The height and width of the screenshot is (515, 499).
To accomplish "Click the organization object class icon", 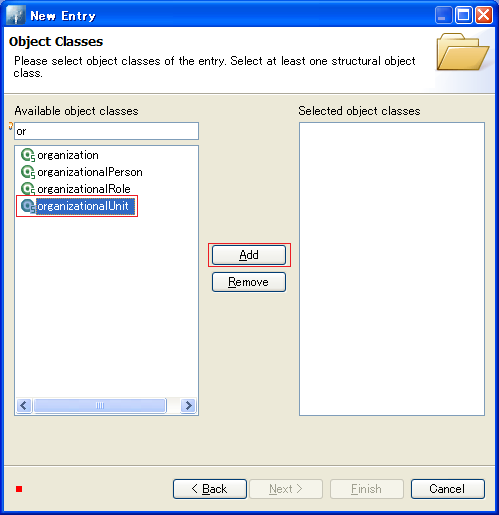I will tap(28, 155).
